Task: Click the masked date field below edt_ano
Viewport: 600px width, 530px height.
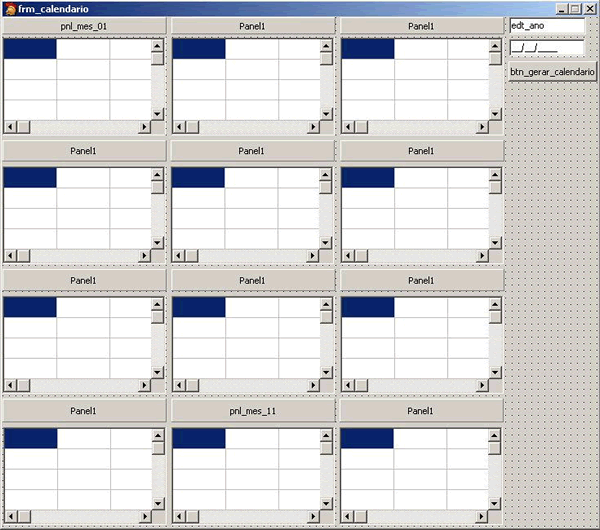Action: 547,48
